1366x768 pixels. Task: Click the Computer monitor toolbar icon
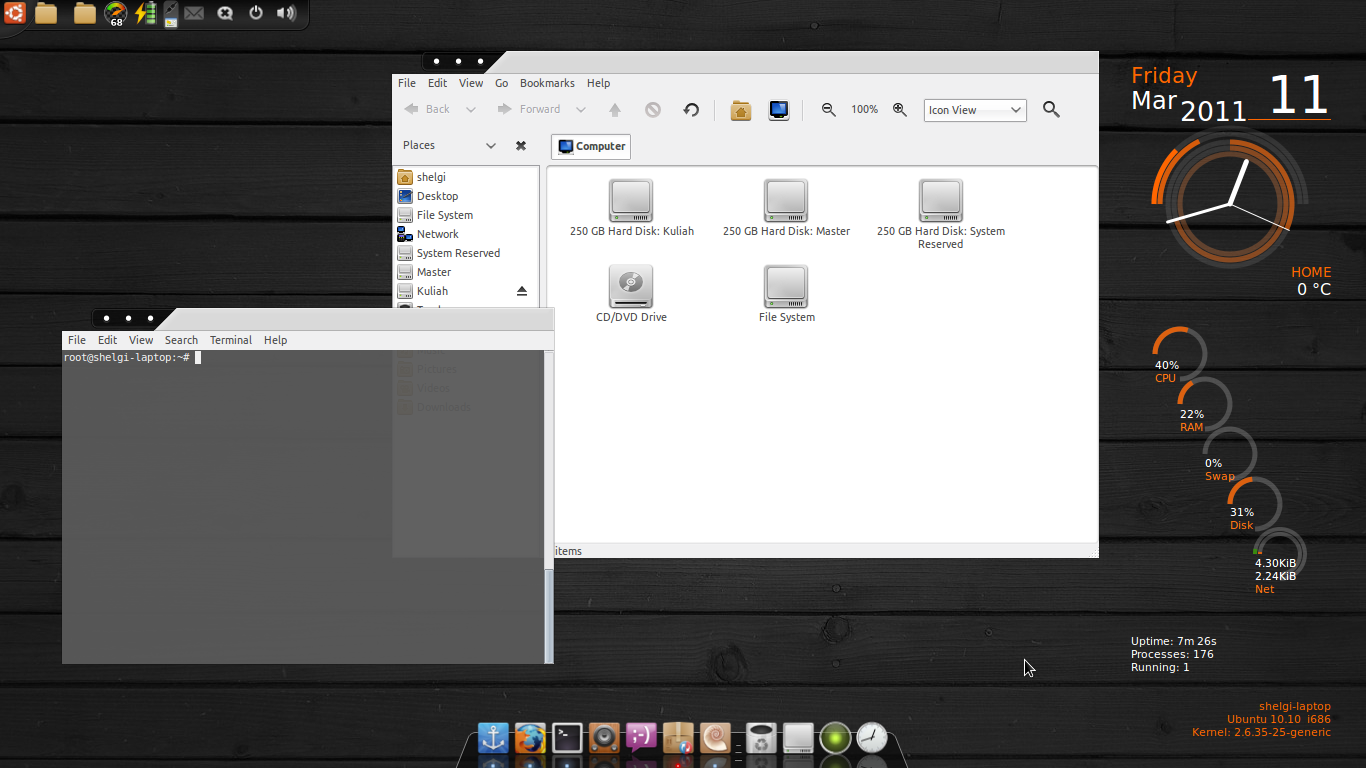click(x=779, y=110)
